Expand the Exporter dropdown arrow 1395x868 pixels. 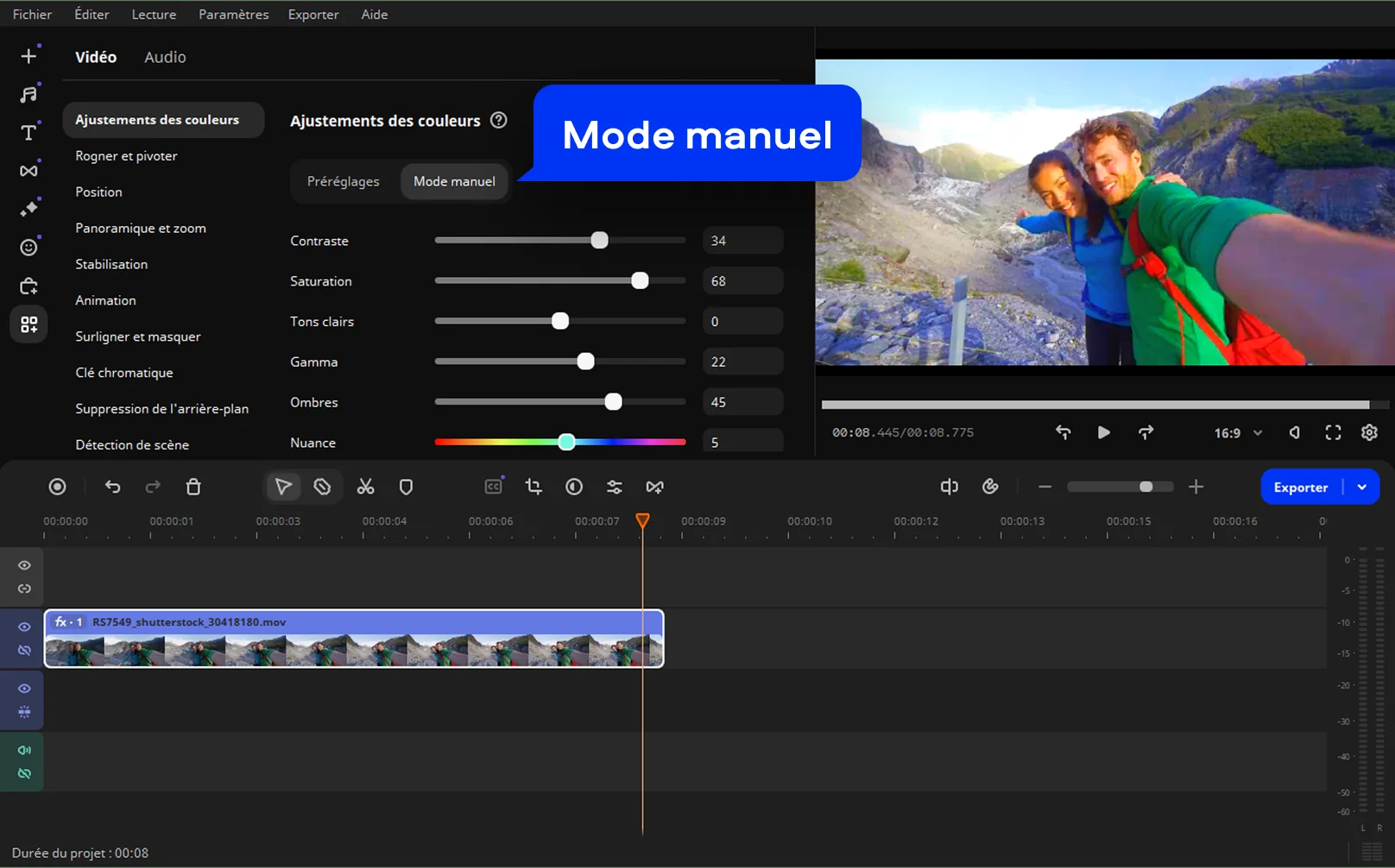1362,487
